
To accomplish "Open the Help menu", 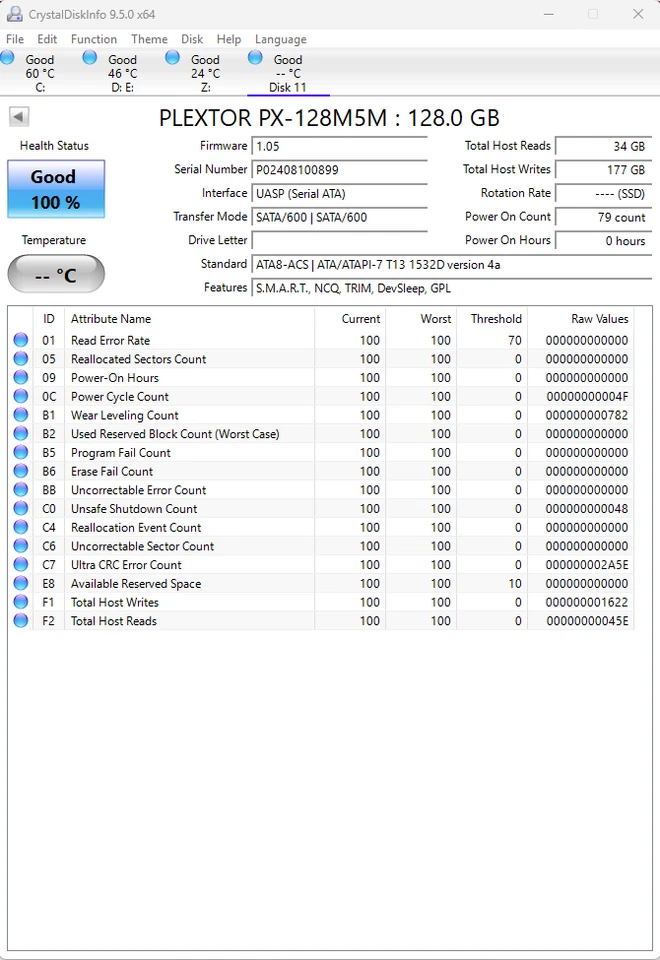I will pos(228,39).
